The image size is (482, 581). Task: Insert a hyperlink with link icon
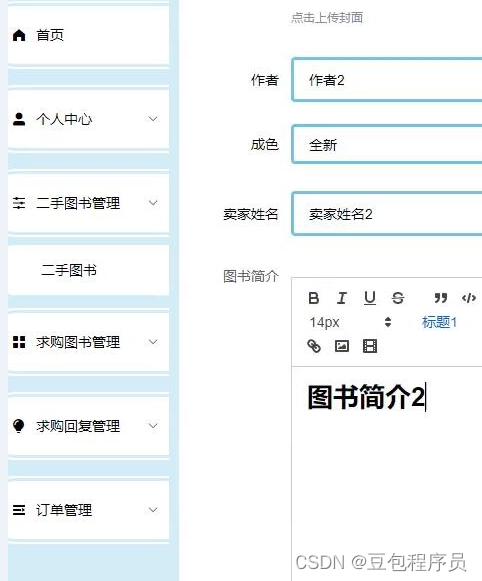click(314, 346)
